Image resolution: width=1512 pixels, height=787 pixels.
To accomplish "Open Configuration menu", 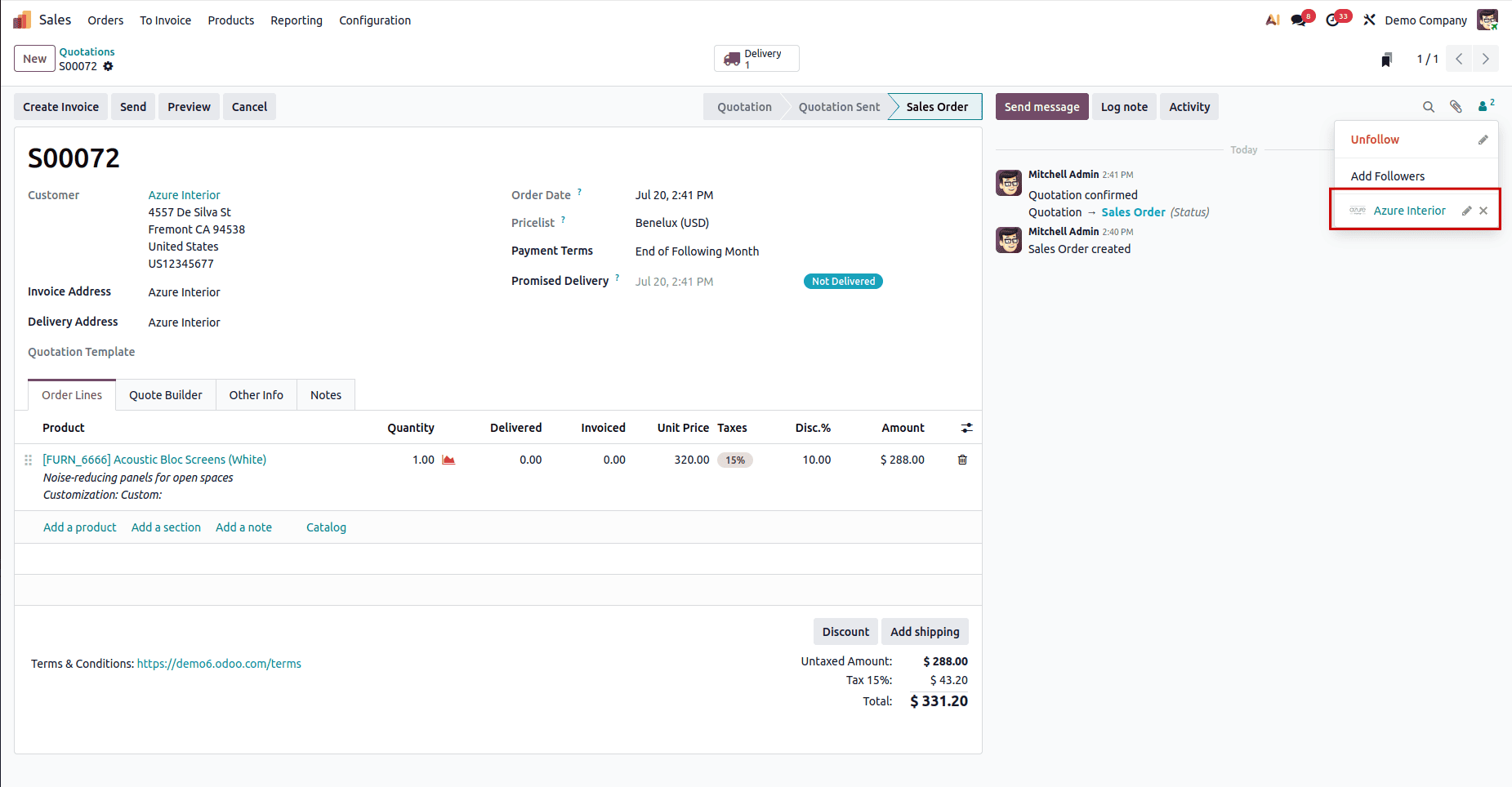I will point(375,20).
